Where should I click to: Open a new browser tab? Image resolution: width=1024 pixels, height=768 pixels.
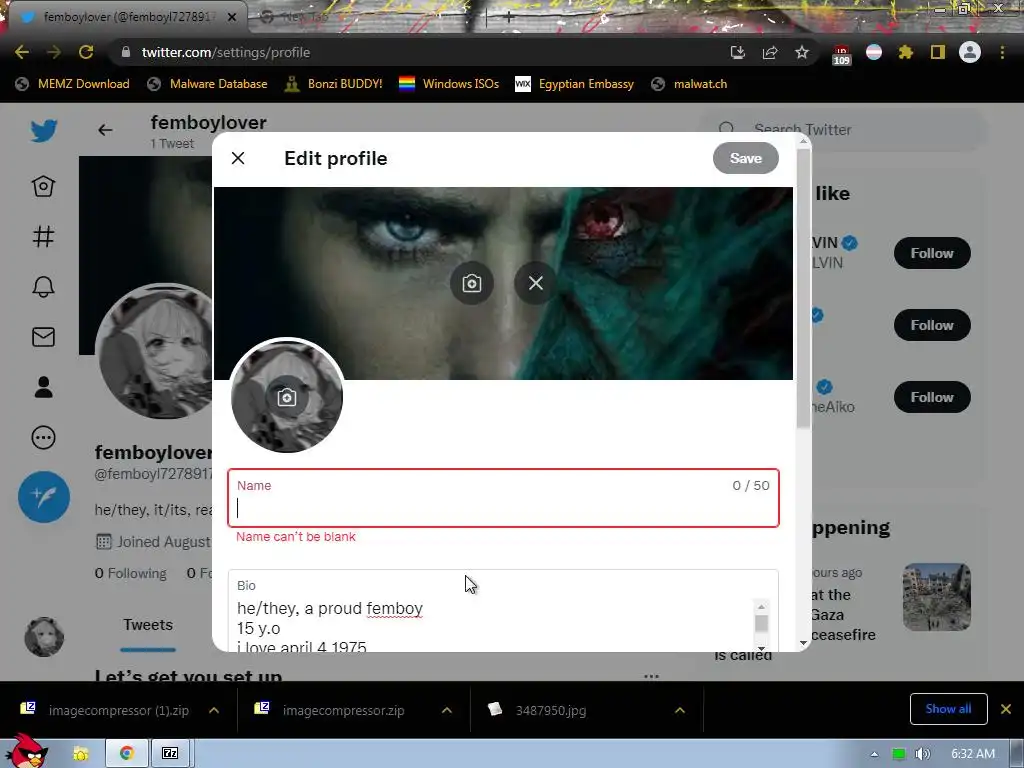tap(509, 17)
